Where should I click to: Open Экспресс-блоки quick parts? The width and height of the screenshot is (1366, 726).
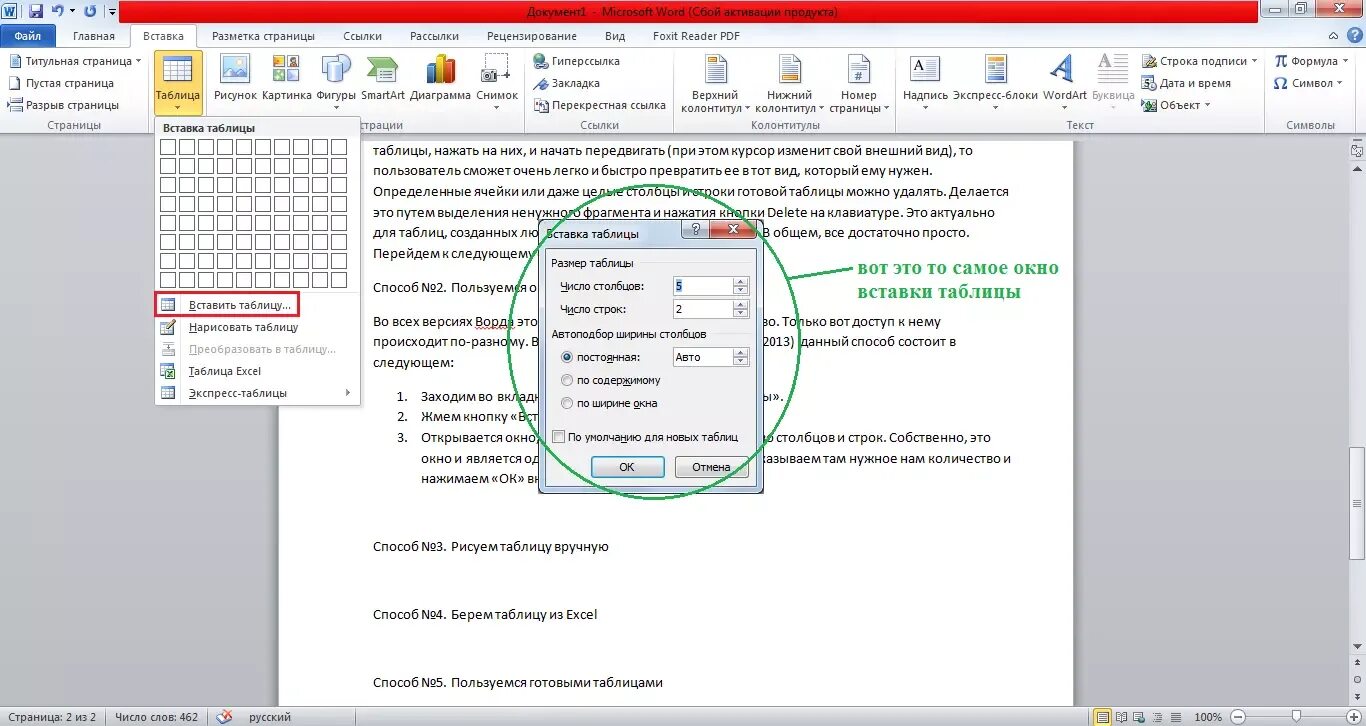(995, 81)
